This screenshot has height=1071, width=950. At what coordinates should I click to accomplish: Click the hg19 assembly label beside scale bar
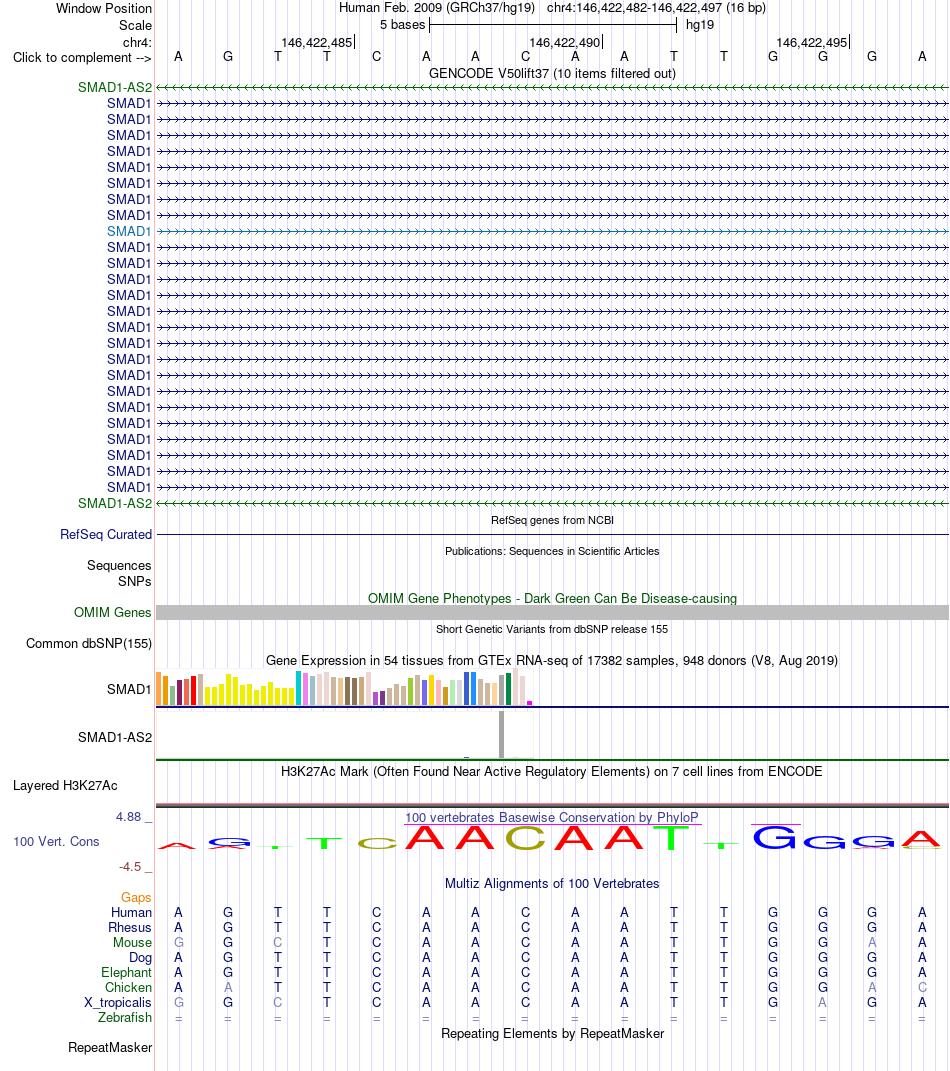[700, 25]
